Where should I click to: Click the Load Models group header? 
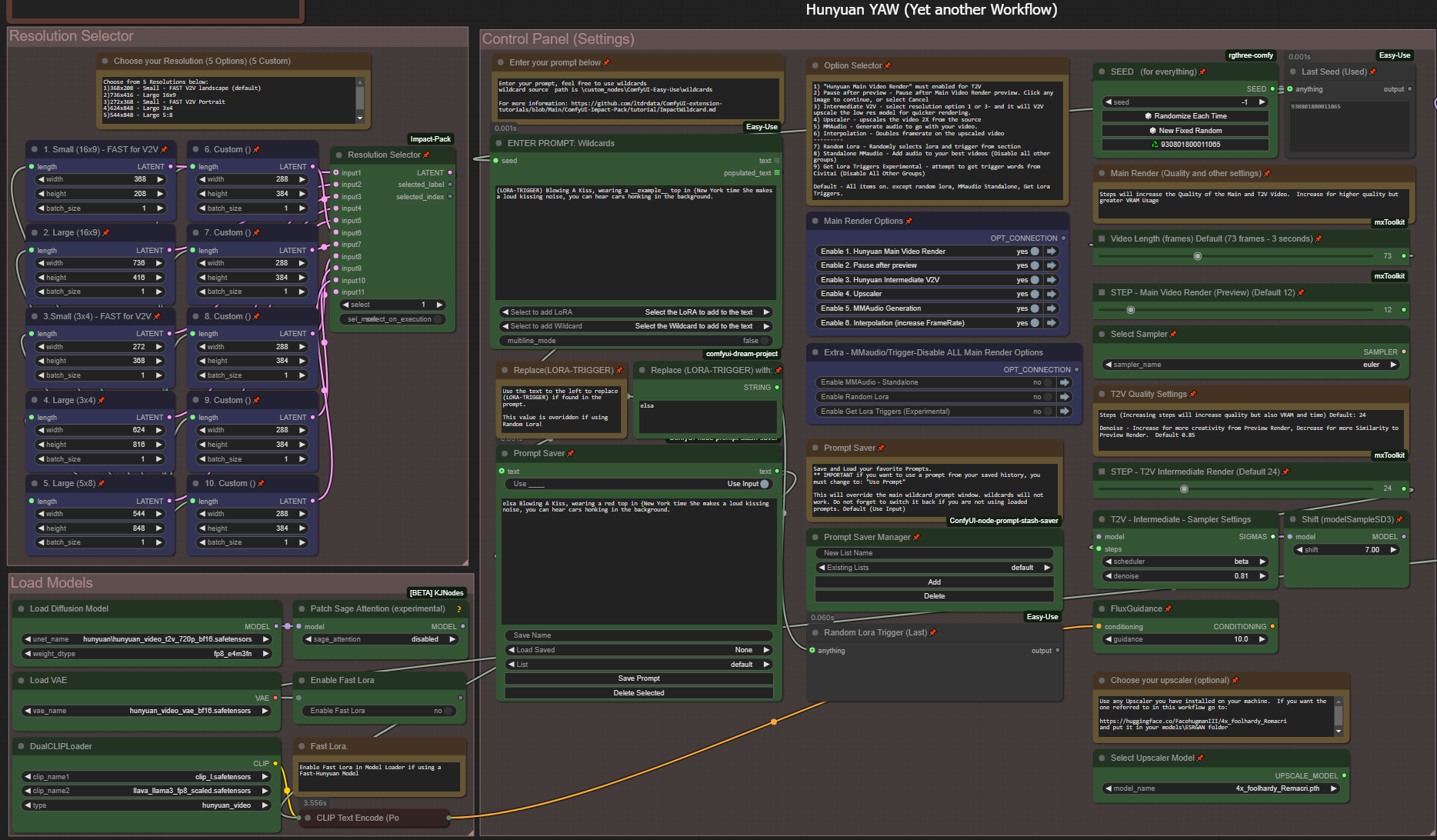(x=52, y=583)
